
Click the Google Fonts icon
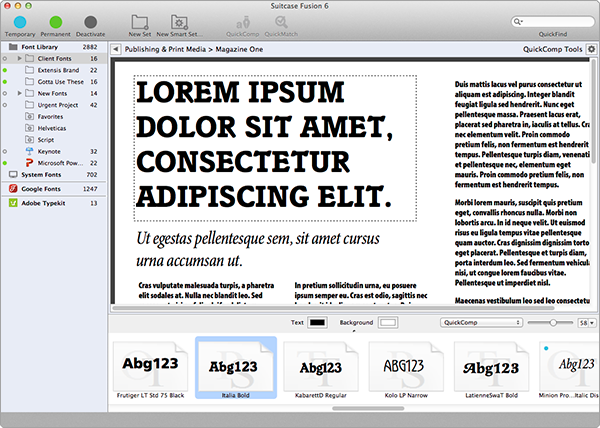(x=13, y=189)
